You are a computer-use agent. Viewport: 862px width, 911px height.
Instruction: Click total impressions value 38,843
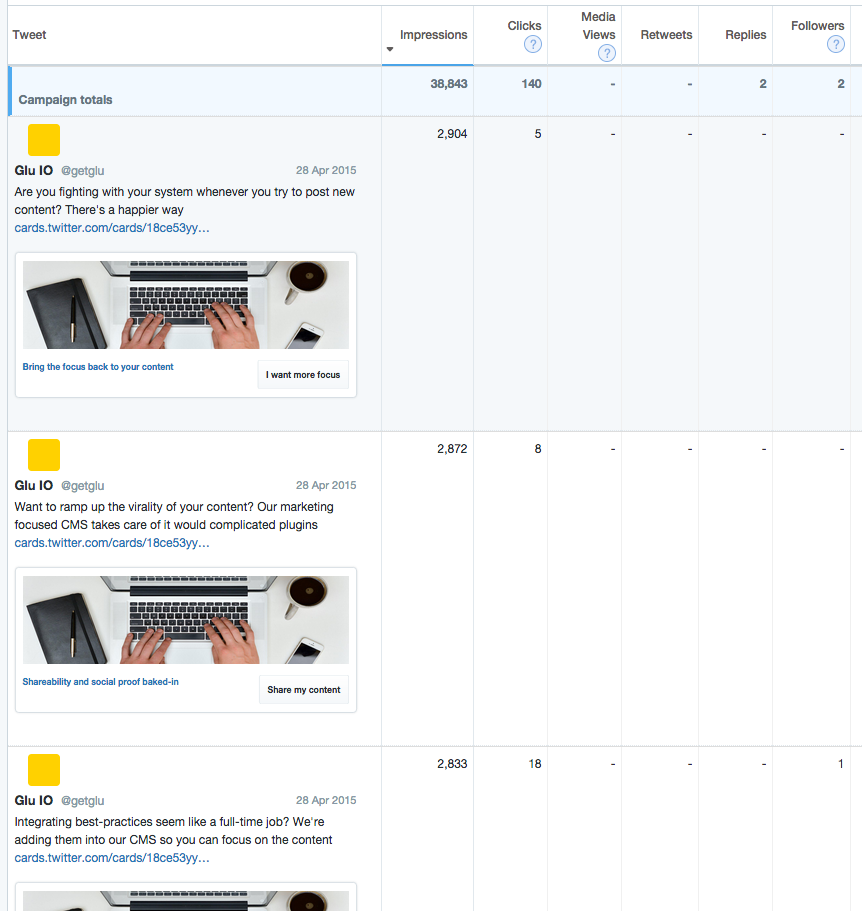click(448, 84)
